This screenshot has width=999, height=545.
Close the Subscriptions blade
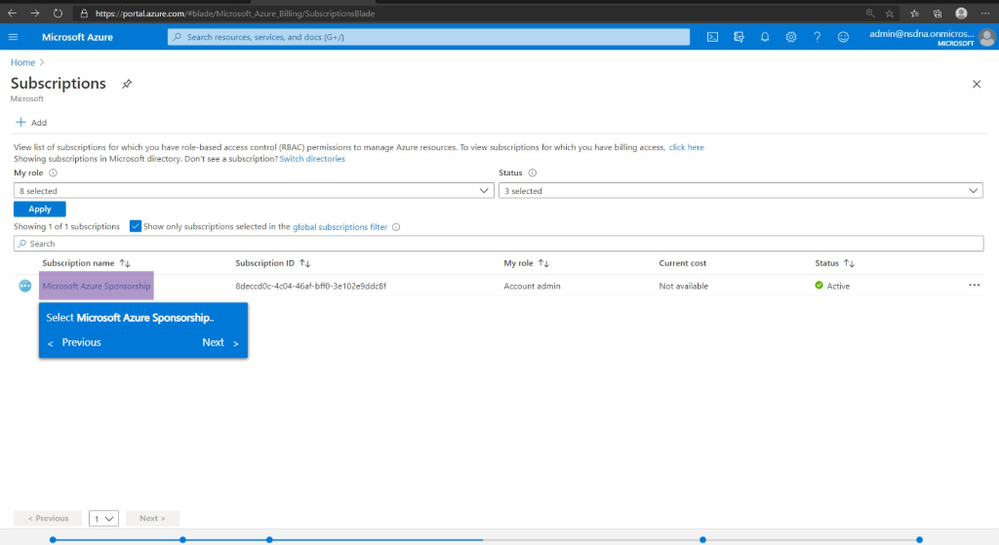tap(976, 84)
